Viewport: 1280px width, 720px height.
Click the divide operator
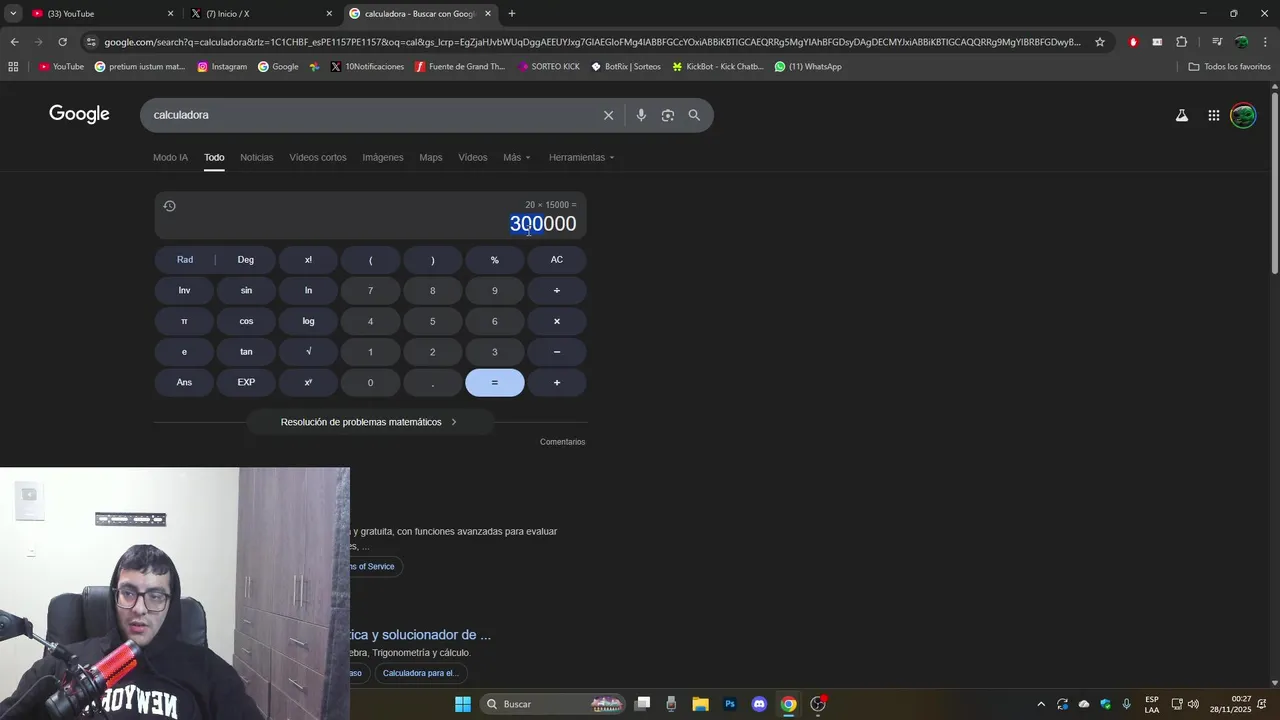click(557, 290)
